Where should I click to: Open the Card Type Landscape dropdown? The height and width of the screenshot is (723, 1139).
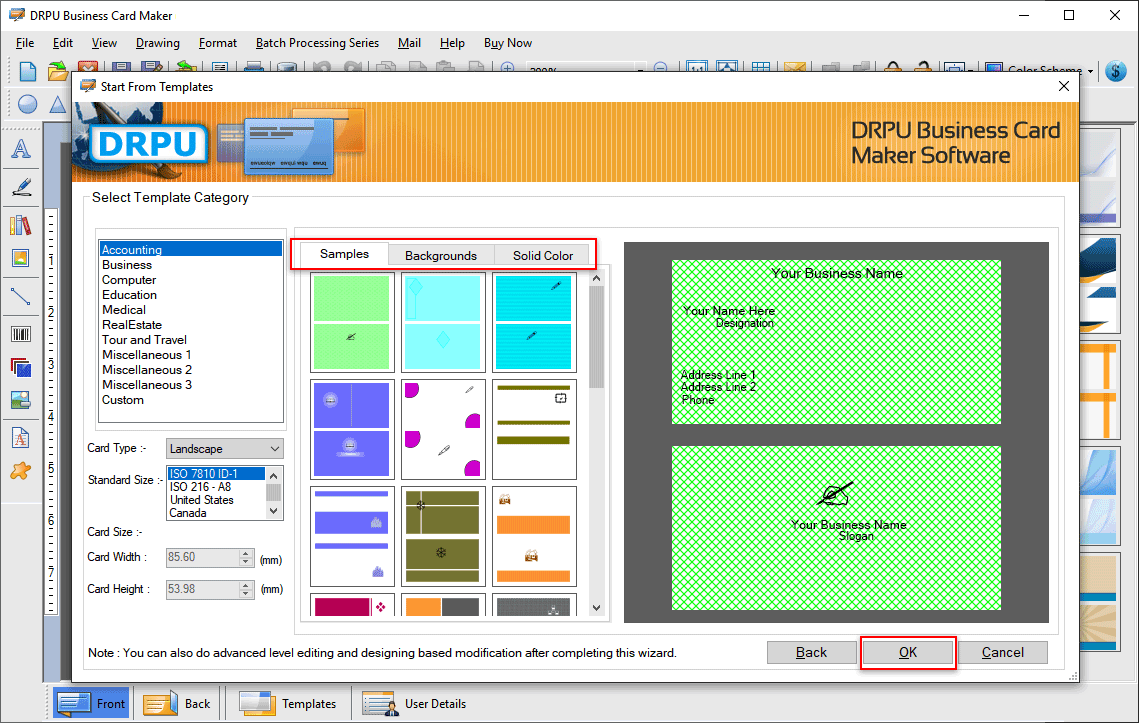coord(224,449)
